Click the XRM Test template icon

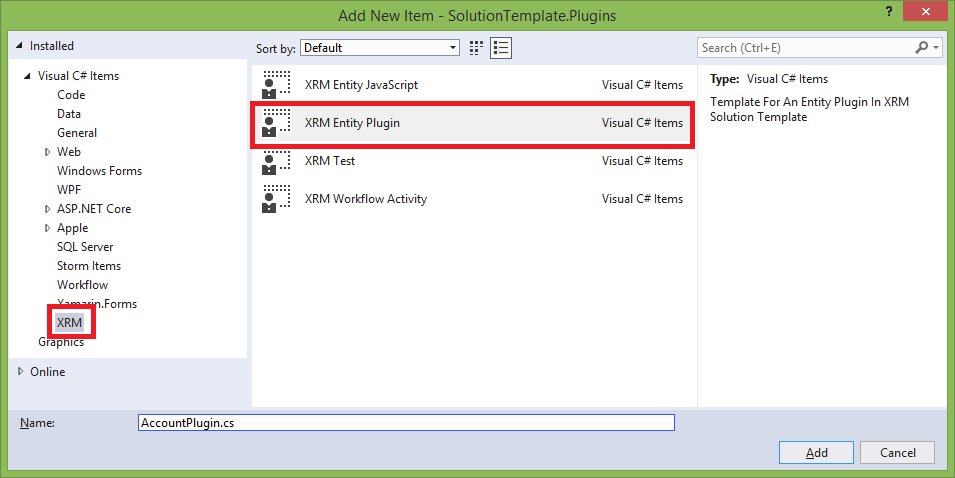[276, 161]
